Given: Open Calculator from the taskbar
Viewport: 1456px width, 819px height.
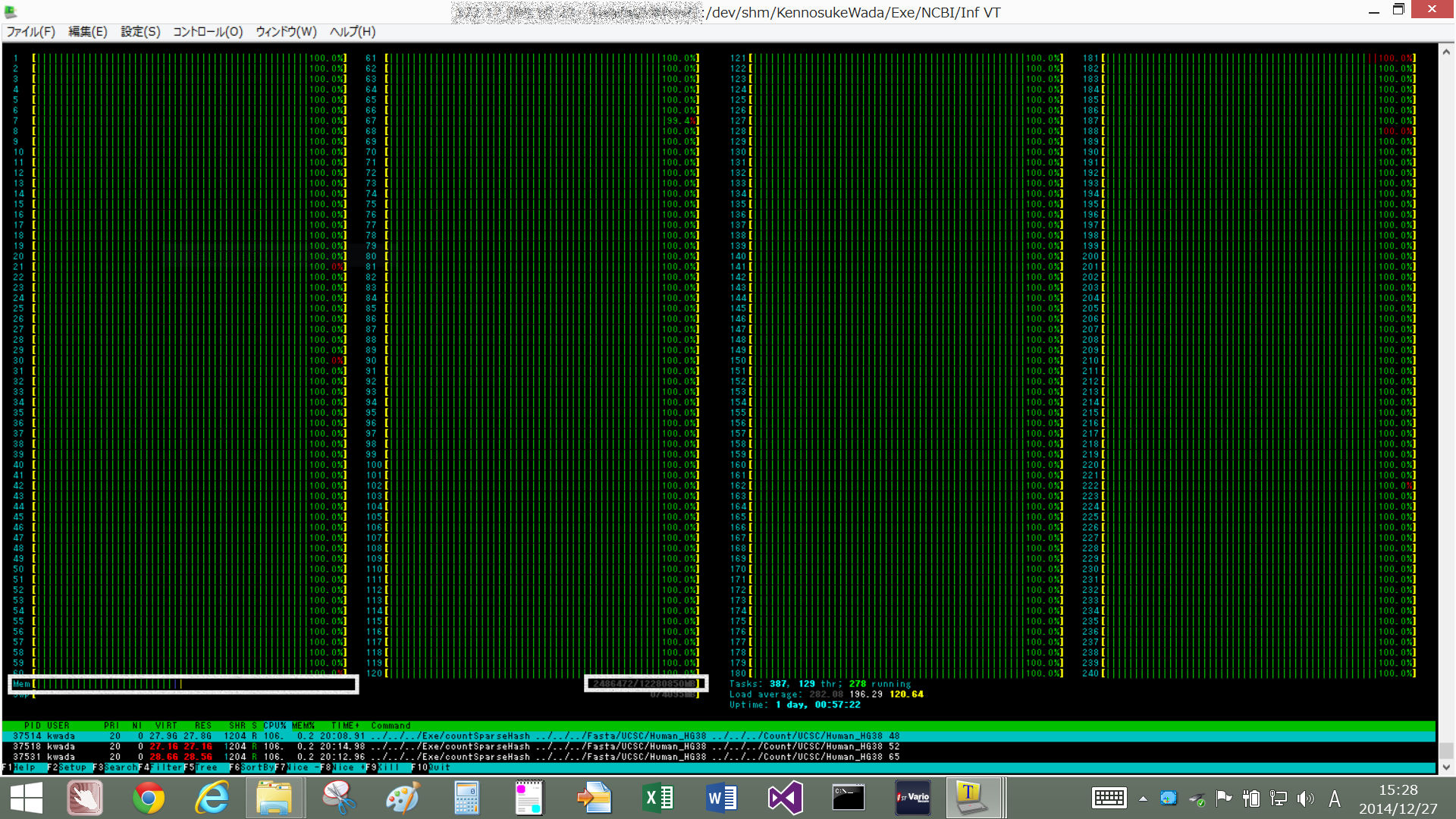Looking at the screenshot, I should click(x=466, y=798).
